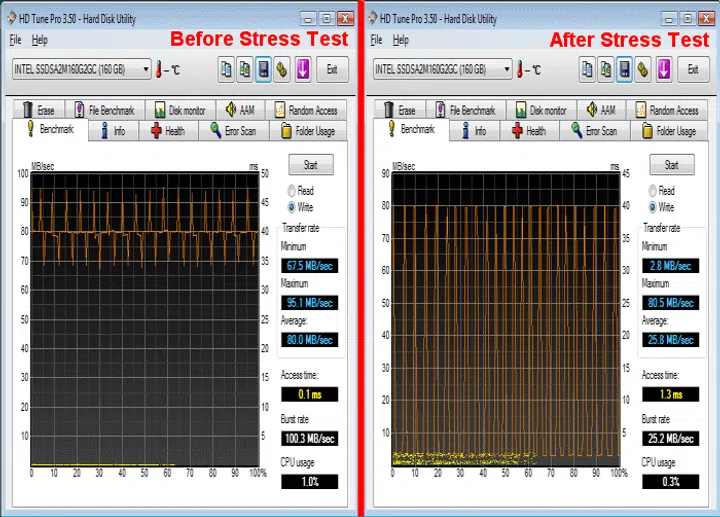Click the red cross Health icon in the Before Stress Test window

pyautogui.click(x=156, y=131)
